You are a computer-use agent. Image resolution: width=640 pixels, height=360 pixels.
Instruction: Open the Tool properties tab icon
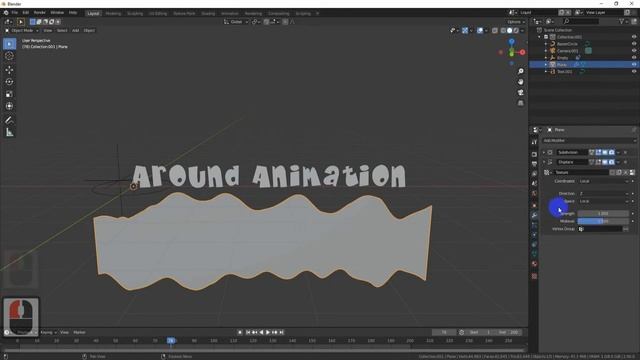pos(534,142)
